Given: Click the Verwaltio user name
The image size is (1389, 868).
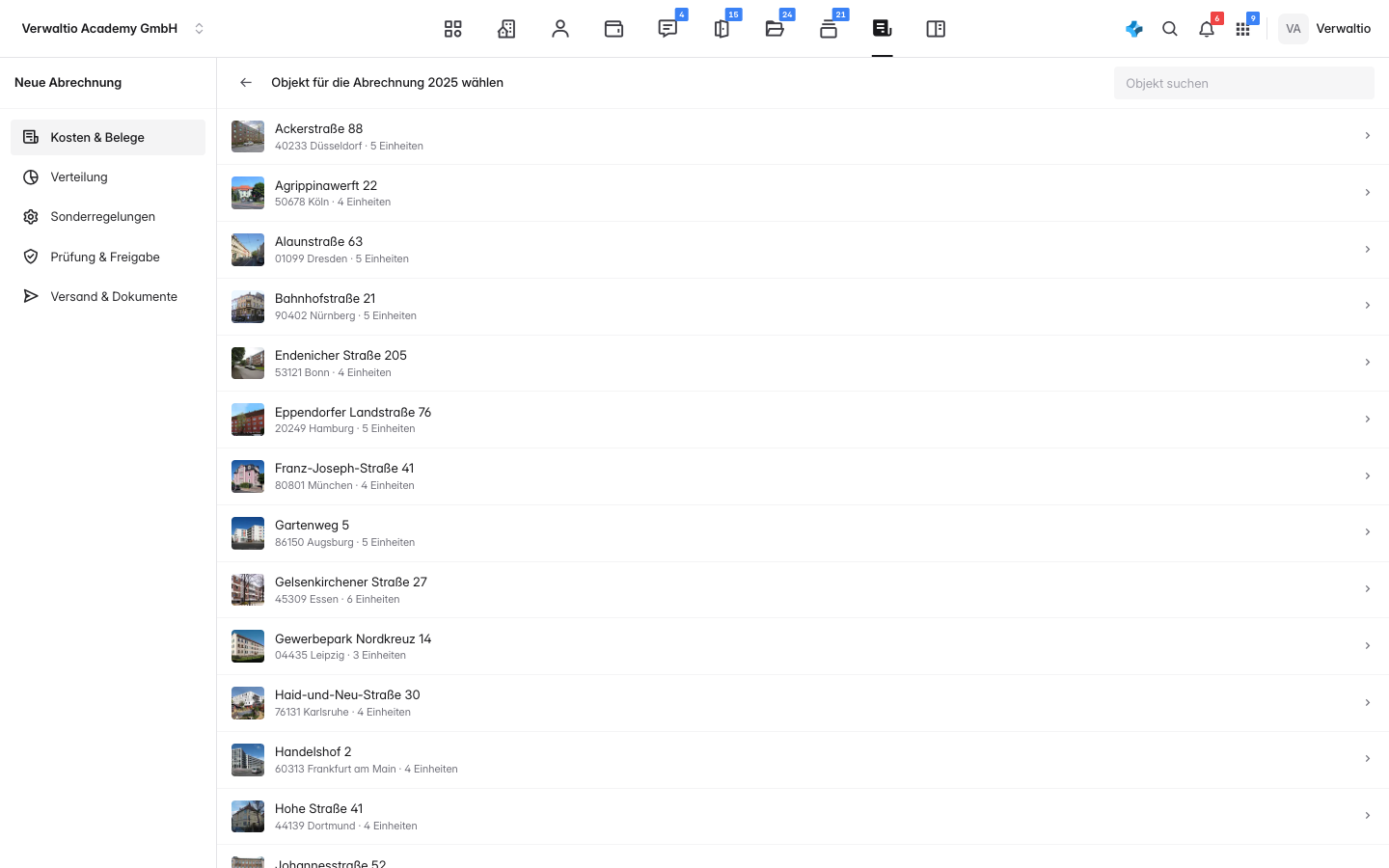Looking at the screenshot, I should click(x=1344, y=29).
